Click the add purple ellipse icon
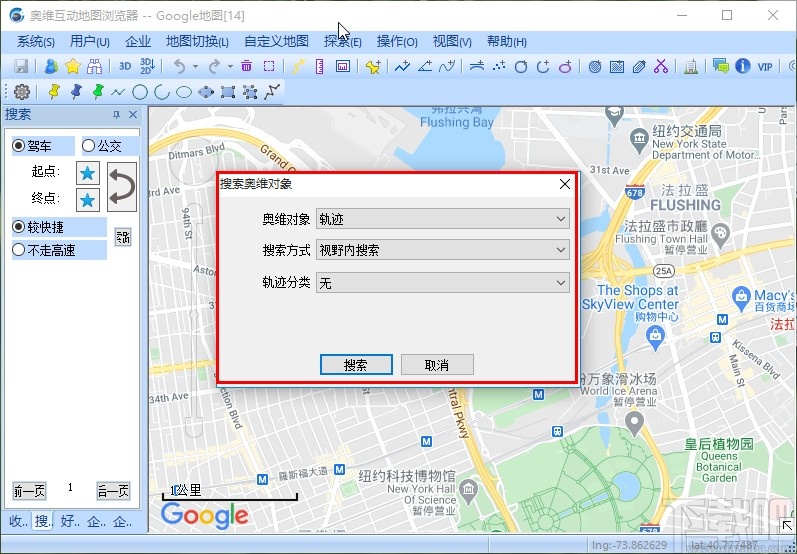 (565, 66)
